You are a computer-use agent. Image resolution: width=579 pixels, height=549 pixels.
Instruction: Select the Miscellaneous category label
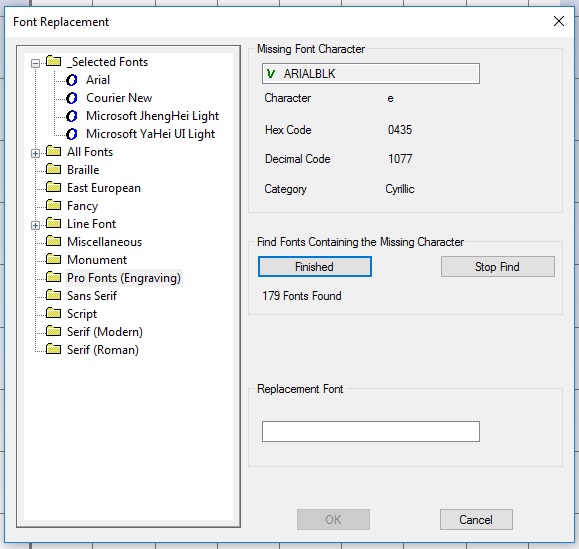pos(105,242)
